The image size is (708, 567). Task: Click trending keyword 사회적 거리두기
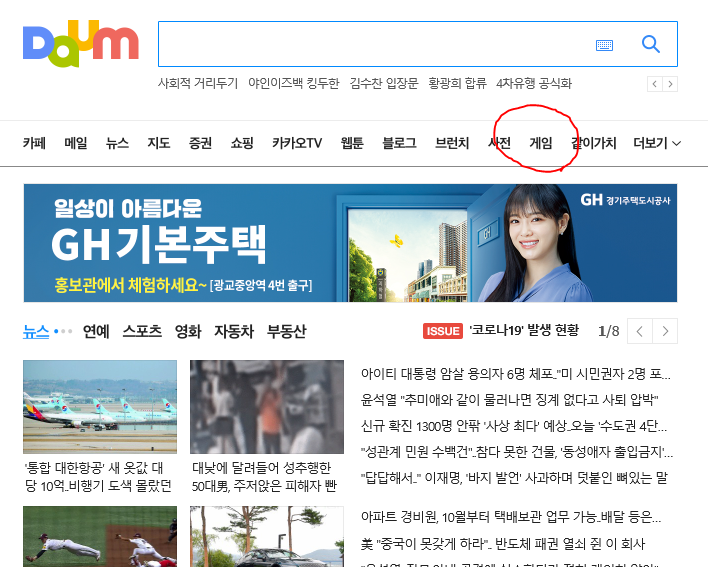click(x=198, y=84)
